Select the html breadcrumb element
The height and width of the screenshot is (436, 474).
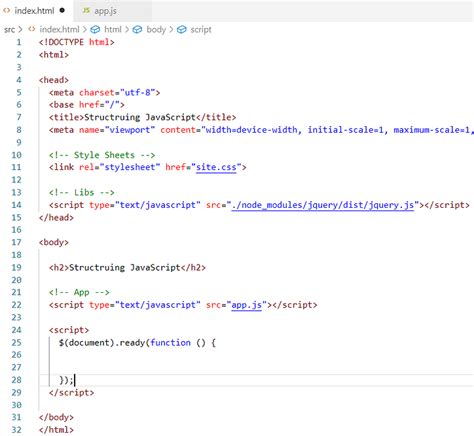click(x=113, y=30)
